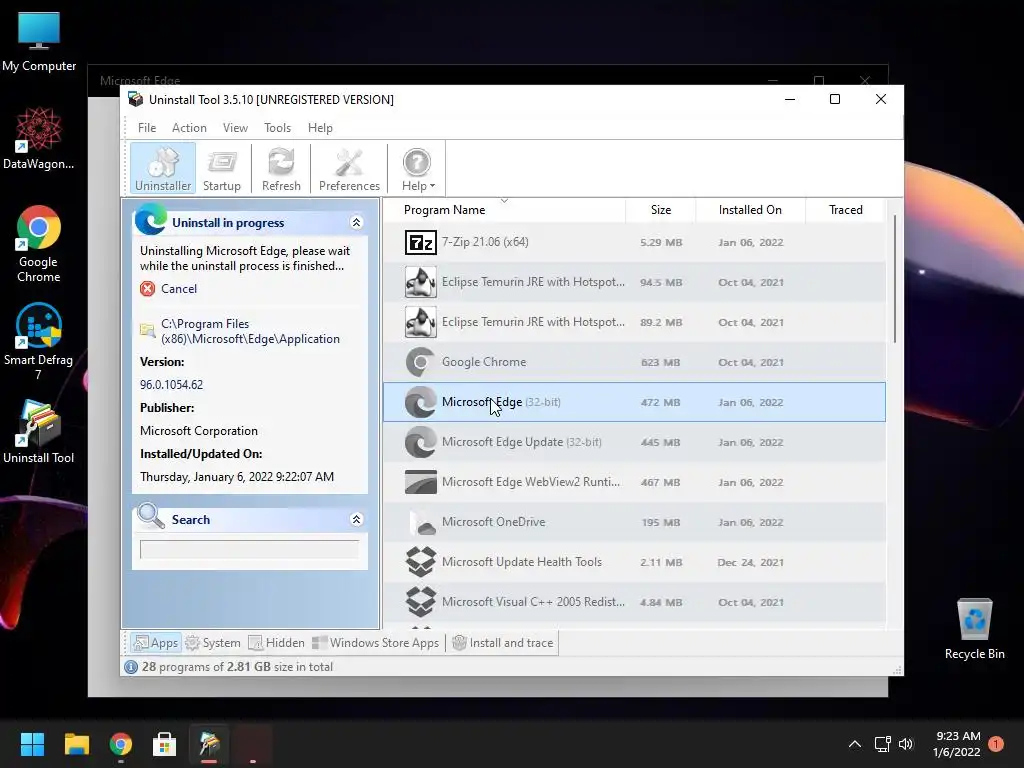Click the program list vertical scrollbar
The height and width of the screenshot is (768, 1024).
click(895, 278)
